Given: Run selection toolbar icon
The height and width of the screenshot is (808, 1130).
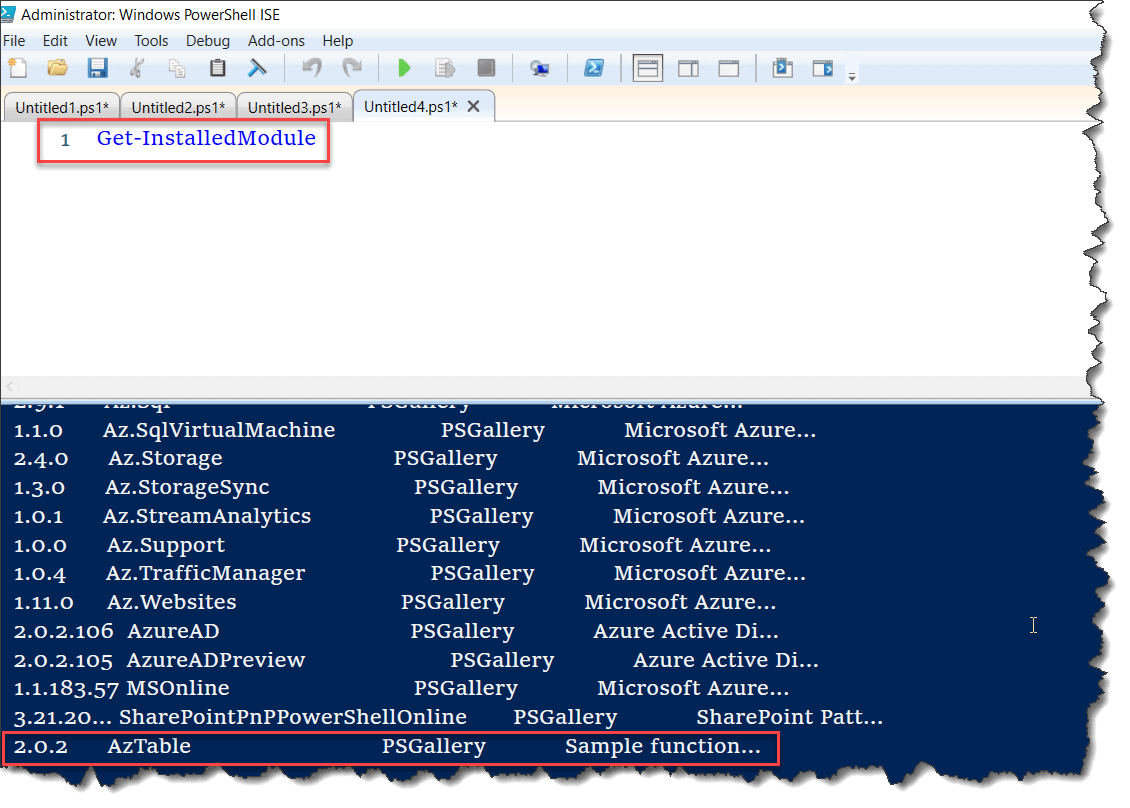Looking at the screenshot, I should (x=445, y=68).
